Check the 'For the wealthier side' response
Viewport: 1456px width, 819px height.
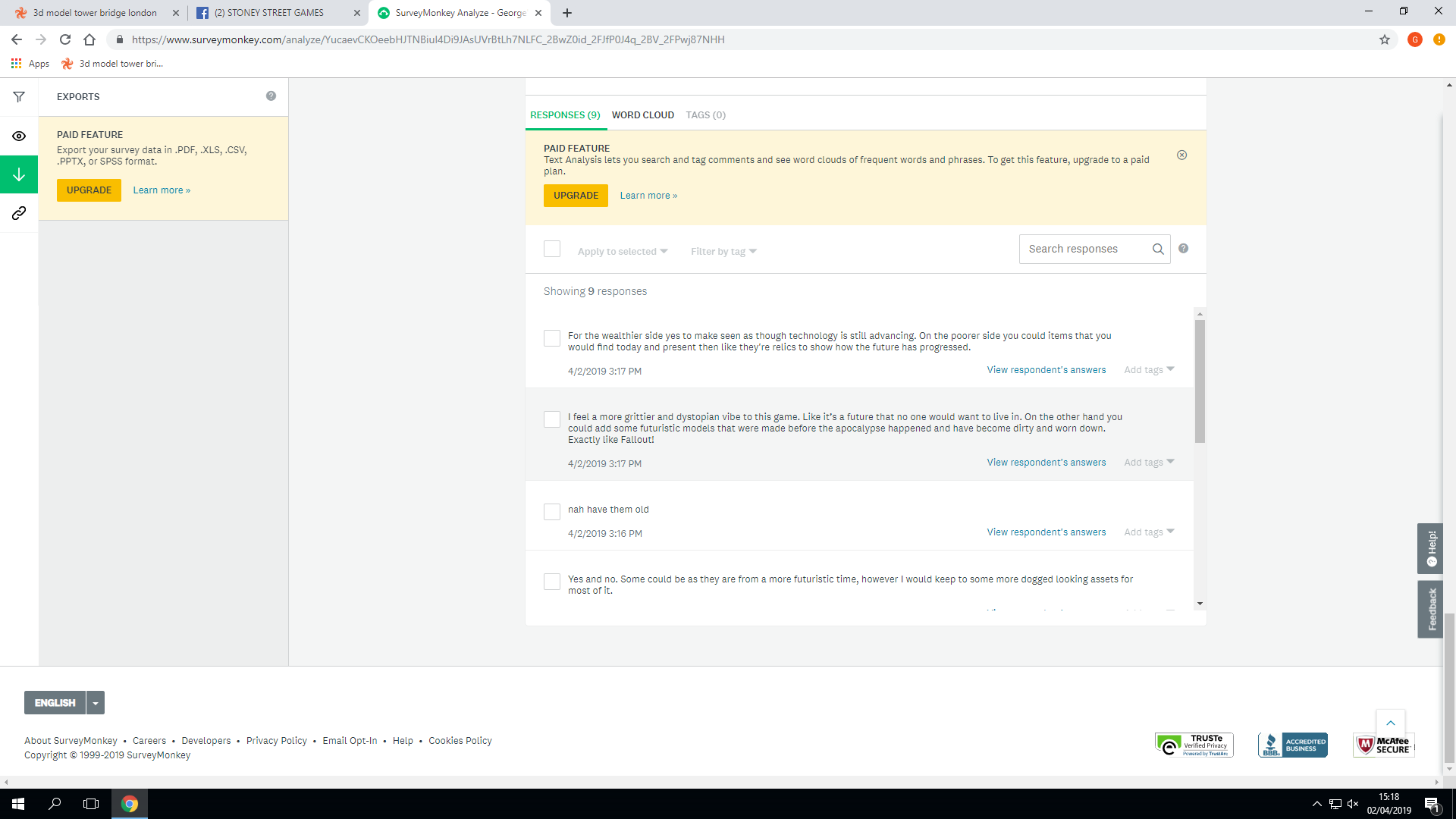552,338
